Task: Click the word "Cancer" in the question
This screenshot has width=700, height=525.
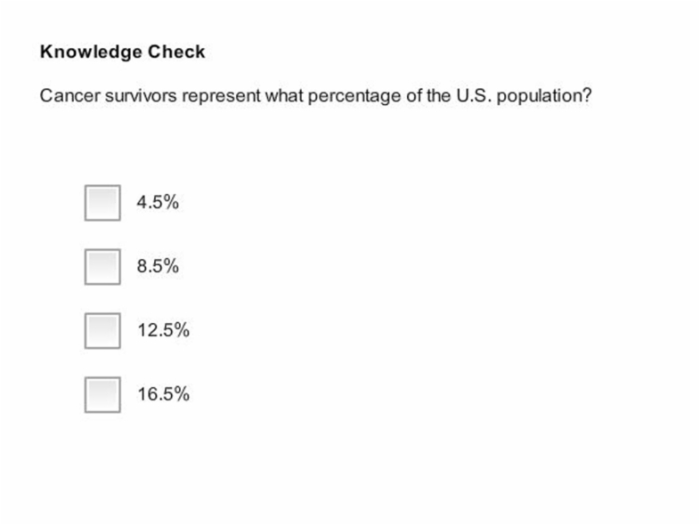Action: (70, 96)
